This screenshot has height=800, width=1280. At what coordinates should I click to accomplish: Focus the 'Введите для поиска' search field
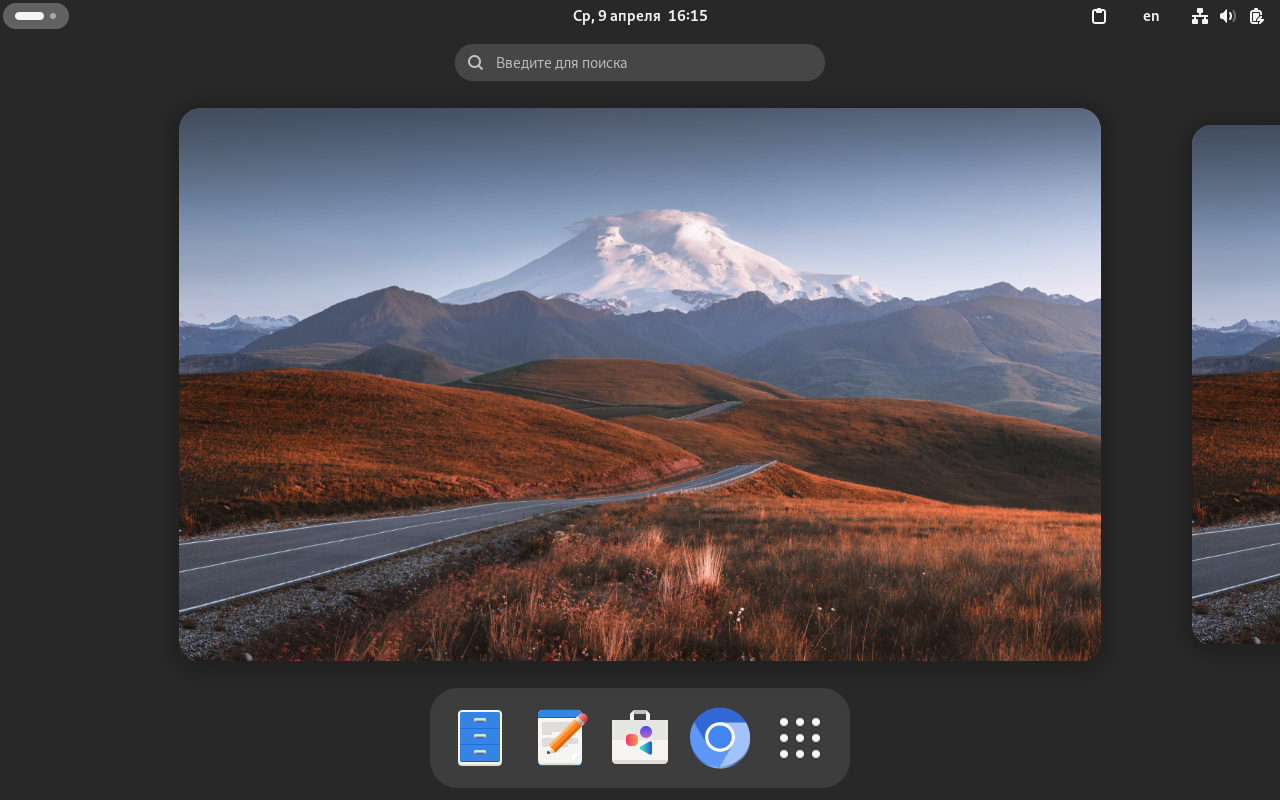point(650,63)
